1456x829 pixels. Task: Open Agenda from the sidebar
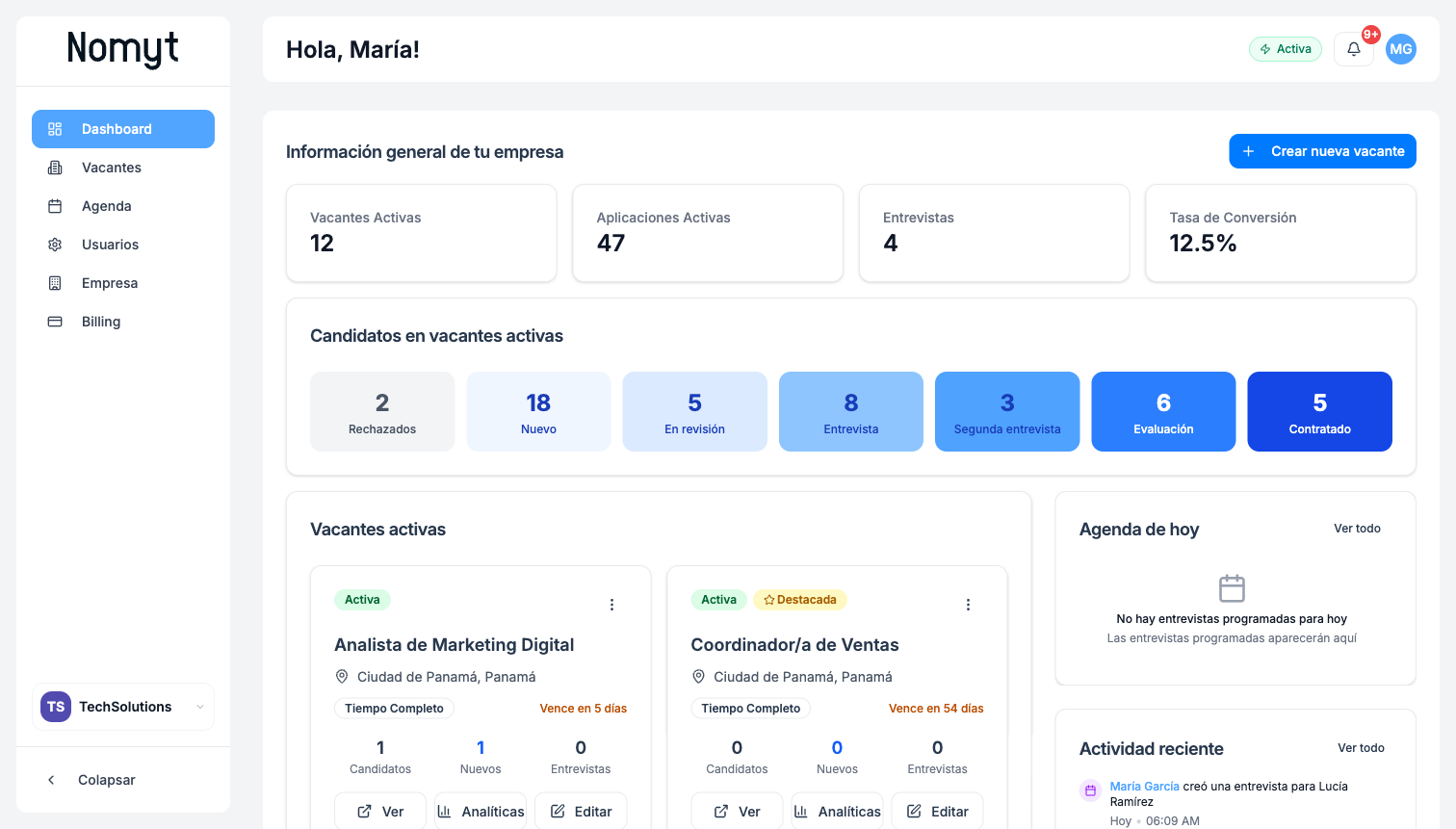[107, 206]
